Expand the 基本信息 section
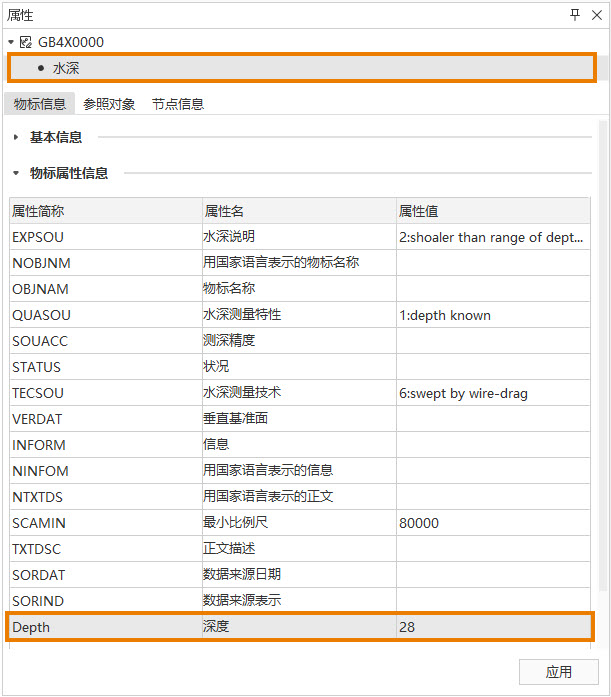The width and height of the screenshot is (611, 697). pos(16,137)
